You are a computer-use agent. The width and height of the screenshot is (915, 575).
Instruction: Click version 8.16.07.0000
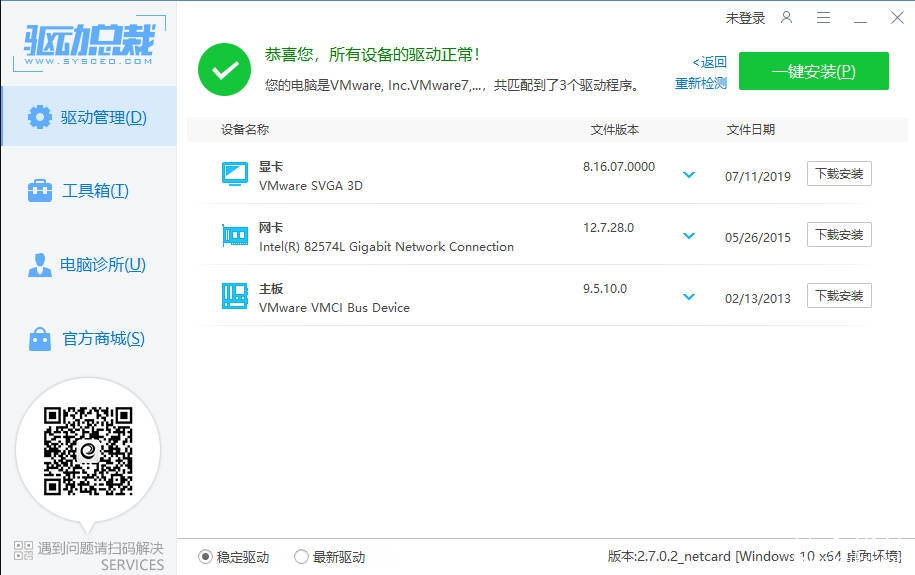click(x=619, y=167)
